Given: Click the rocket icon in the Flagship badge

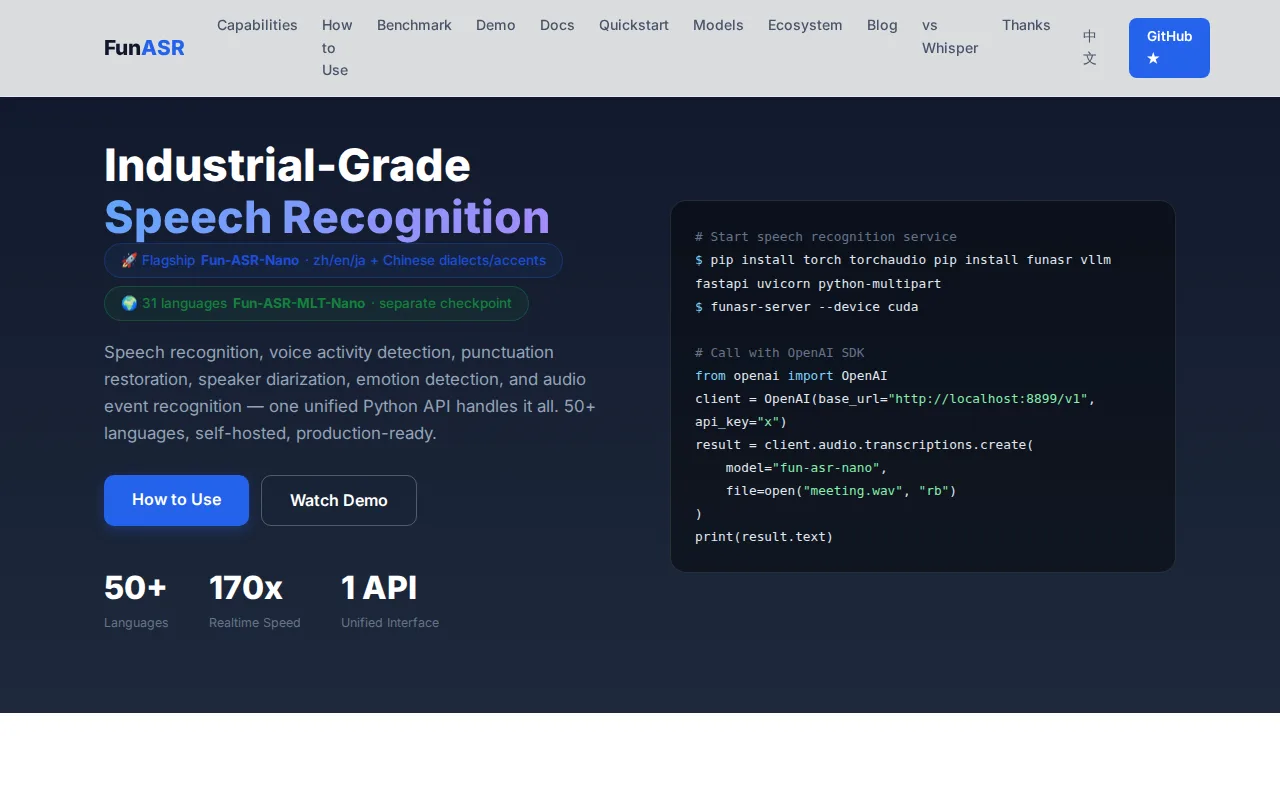Looking at the screenshot, I should click(x=129, y=261).
